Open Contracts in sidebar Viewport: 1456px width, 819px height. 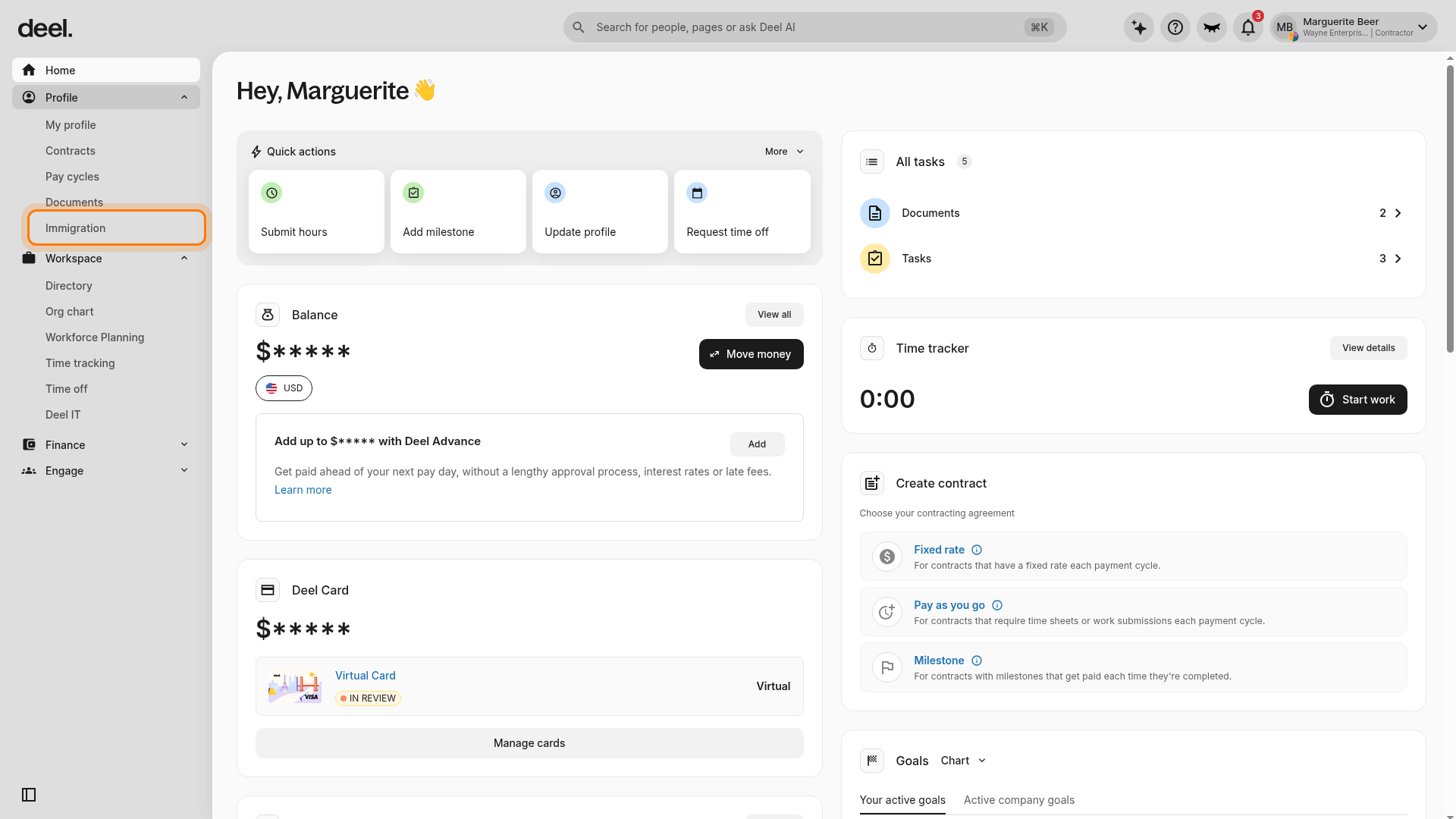tap(71, 151)
